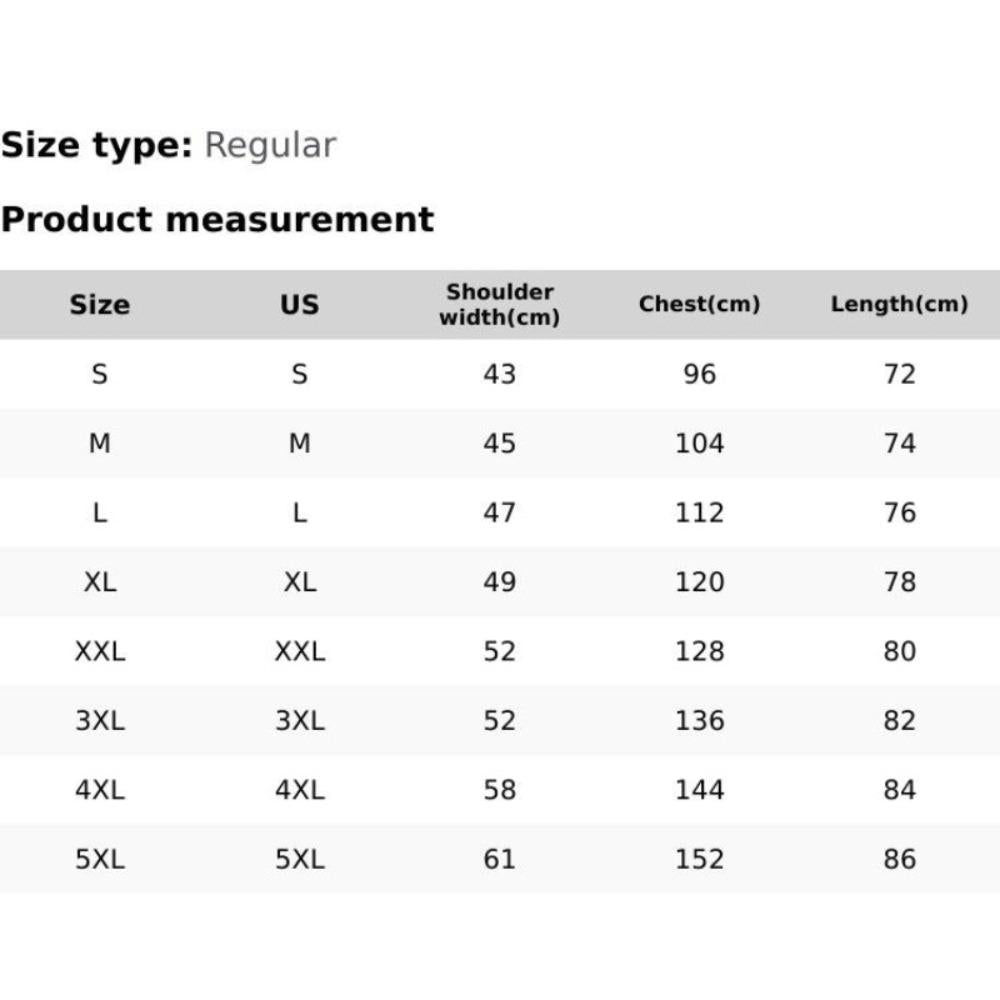Select the 3XL size cell
Image resolution: width=1000 pixels, height=1000 pixels.
[x=99, y=721]
